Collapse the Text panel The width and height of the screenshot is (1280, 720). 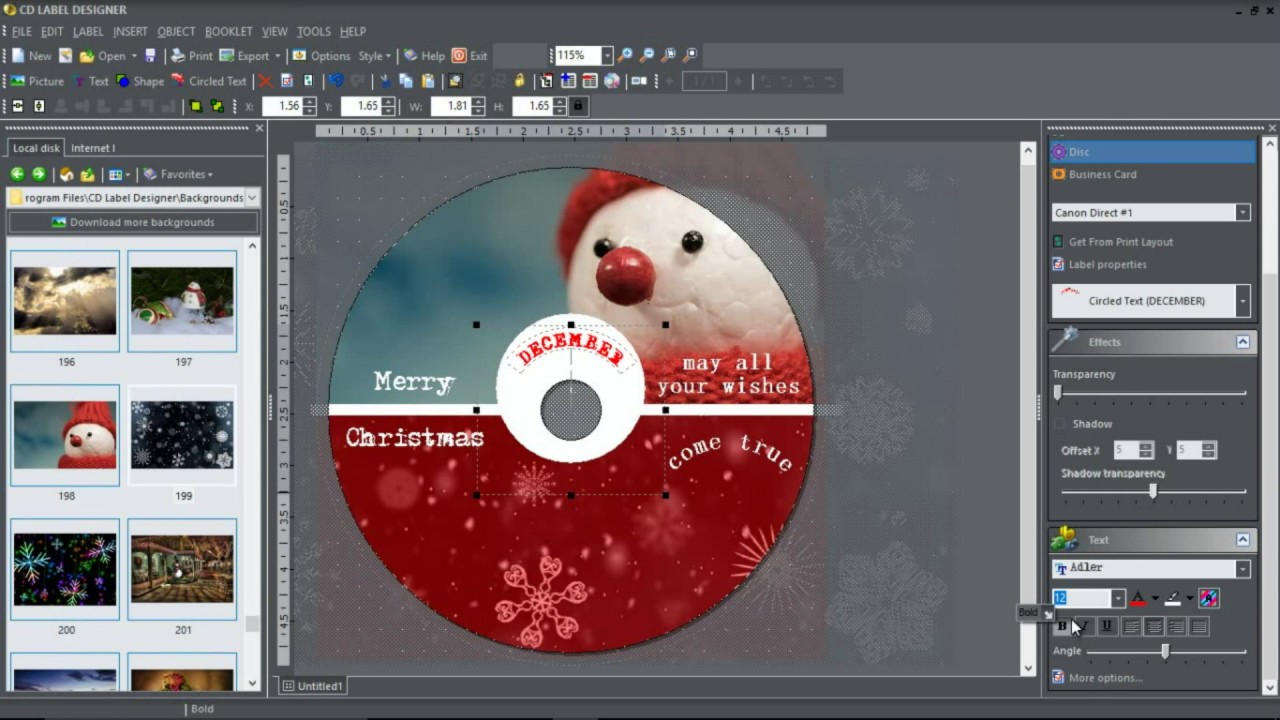(1242, 540)
